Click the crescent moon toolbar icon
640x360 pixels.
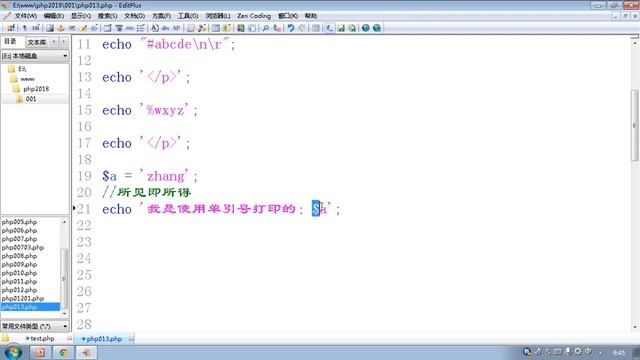(329, 28)
